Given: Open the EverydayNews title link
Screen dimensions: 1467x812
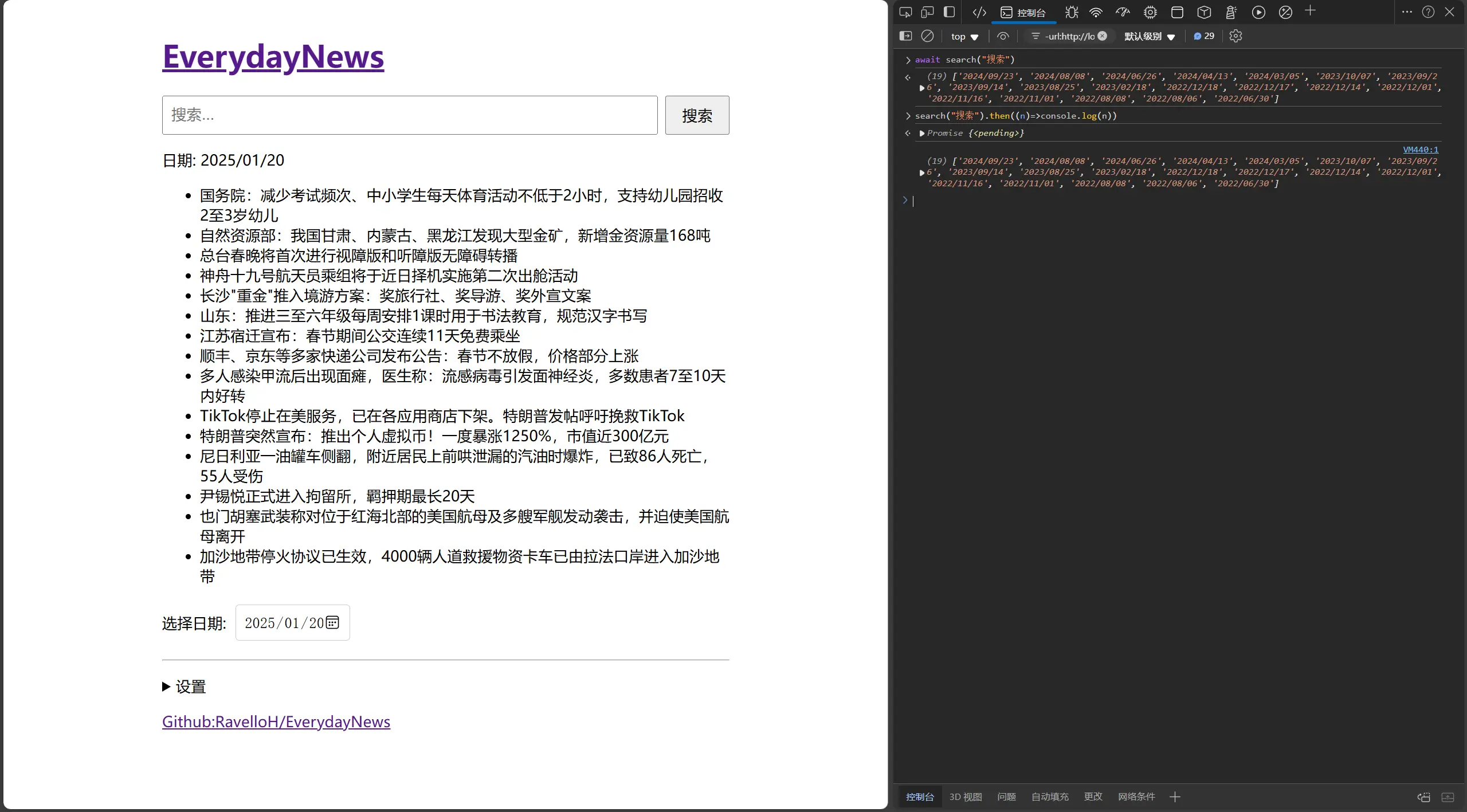Looking at the screenshot, I should pyautogui.click(x=273, y=57).
